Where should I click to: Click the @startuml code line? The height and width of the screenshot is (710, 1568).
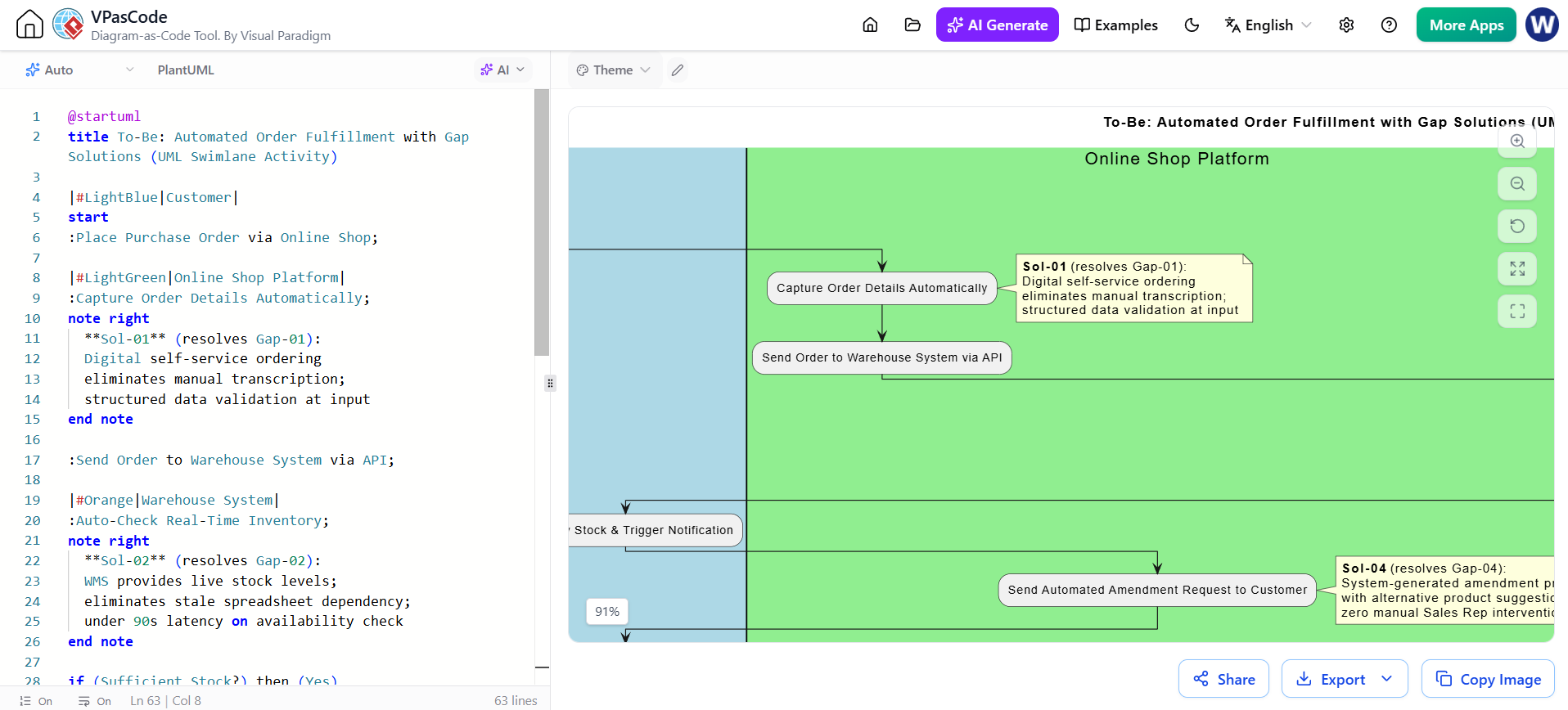104,116
